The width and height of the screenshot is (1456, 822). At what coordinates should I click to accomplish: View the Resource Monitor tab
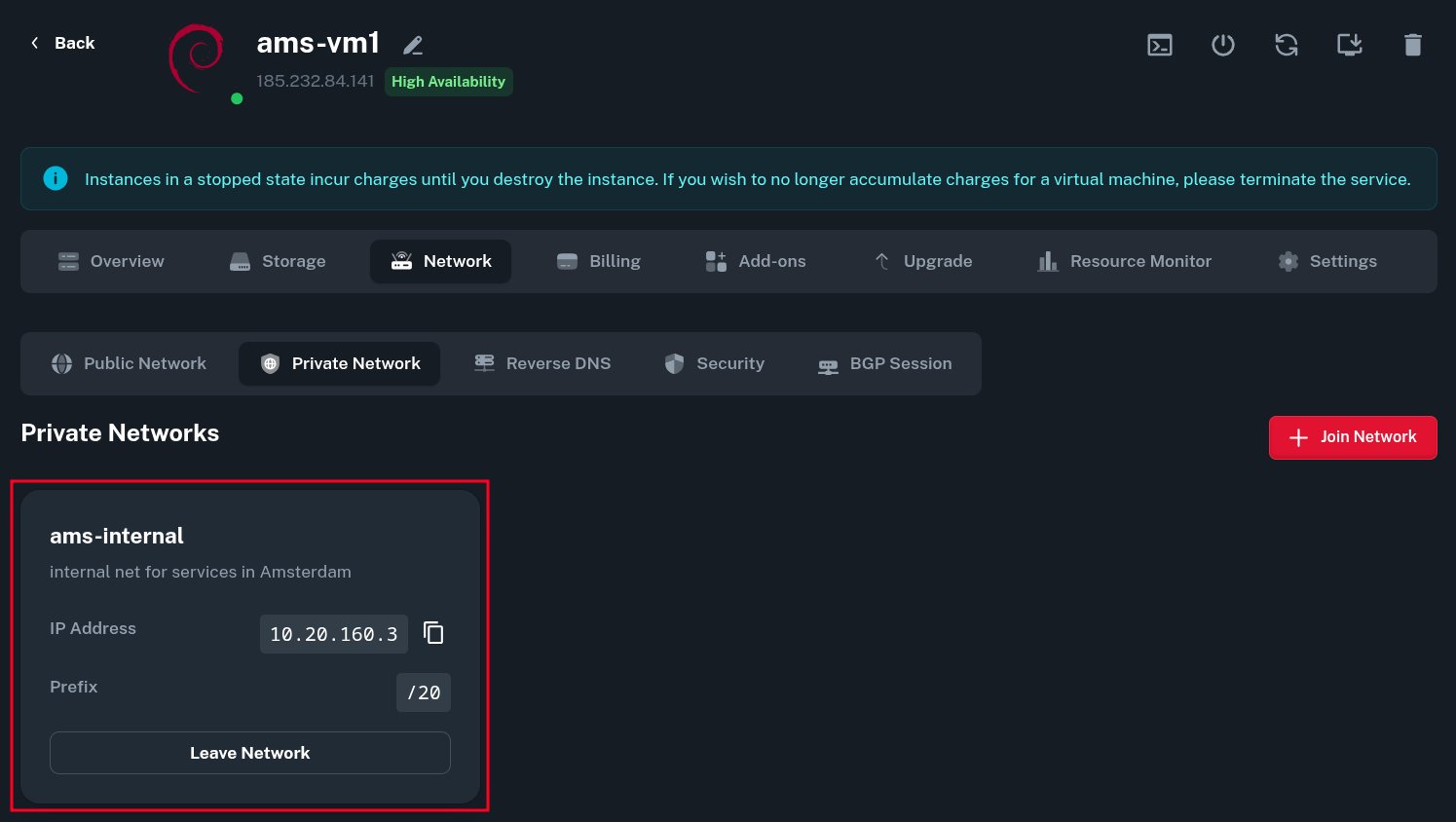pos(1124,261)
